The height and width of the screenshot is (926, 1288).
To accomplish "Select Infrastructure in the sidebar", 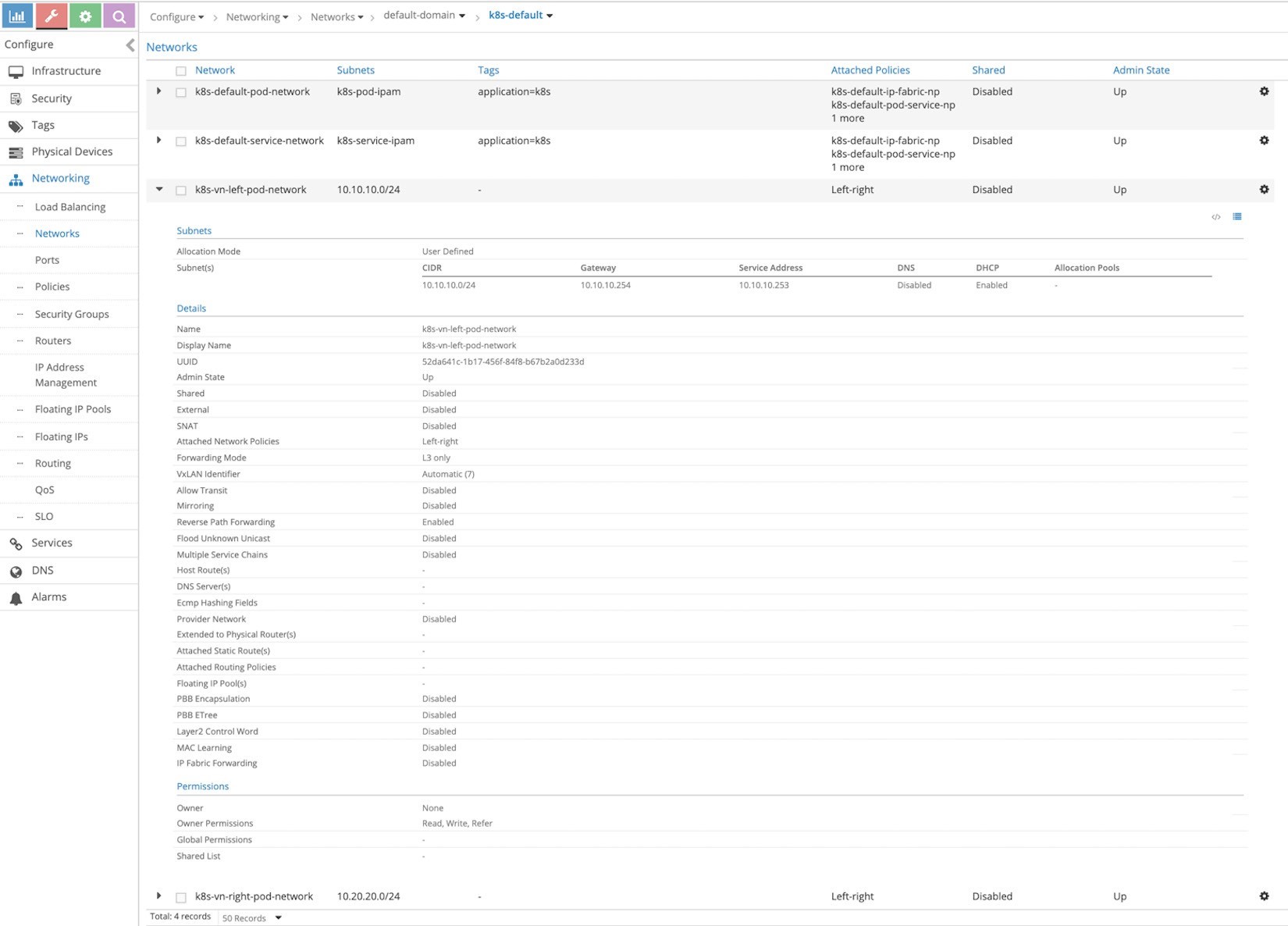I will pos(66,71).
